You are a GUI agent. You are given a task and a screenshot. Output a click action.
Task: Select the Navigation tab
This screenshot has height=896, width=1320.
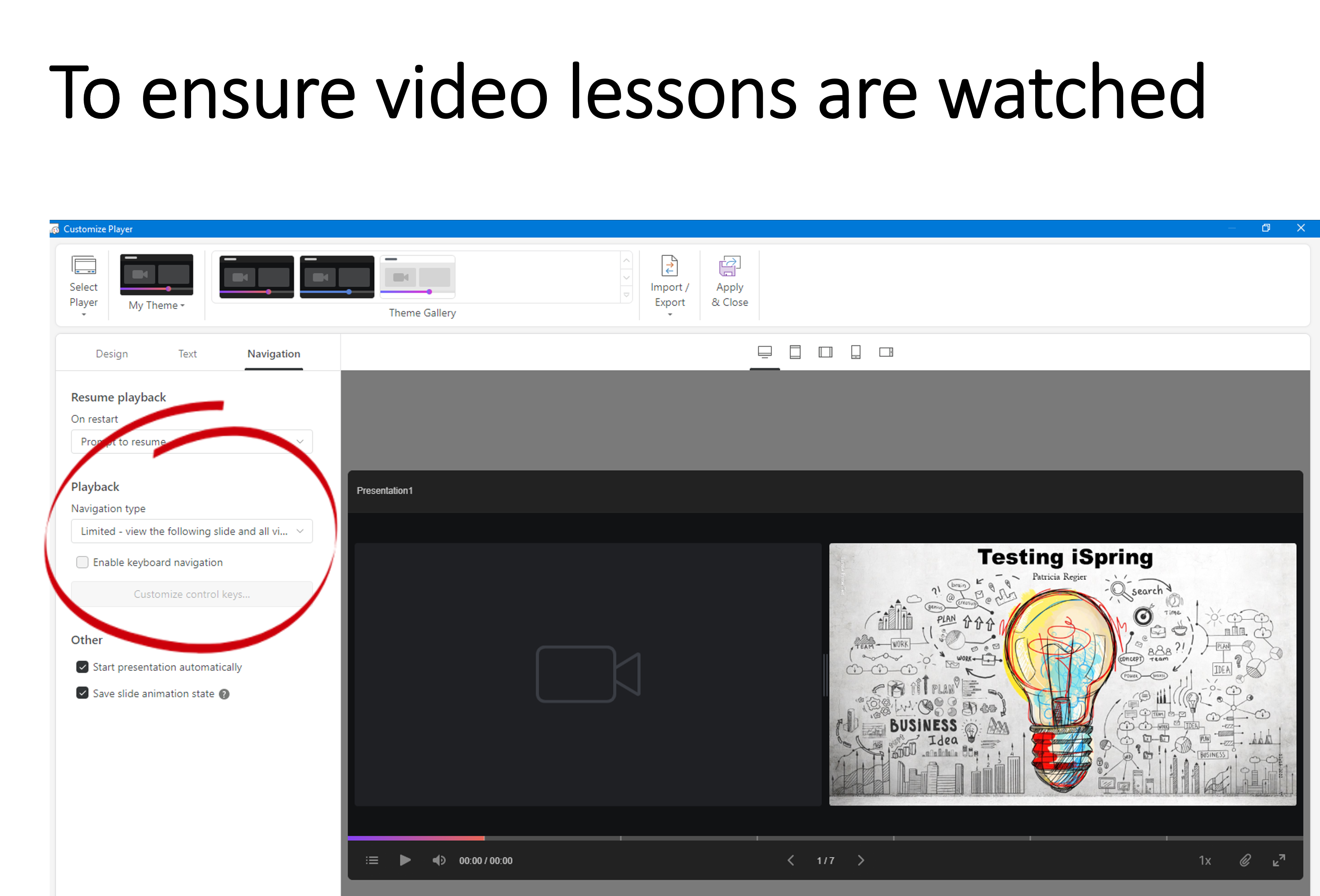274,354
